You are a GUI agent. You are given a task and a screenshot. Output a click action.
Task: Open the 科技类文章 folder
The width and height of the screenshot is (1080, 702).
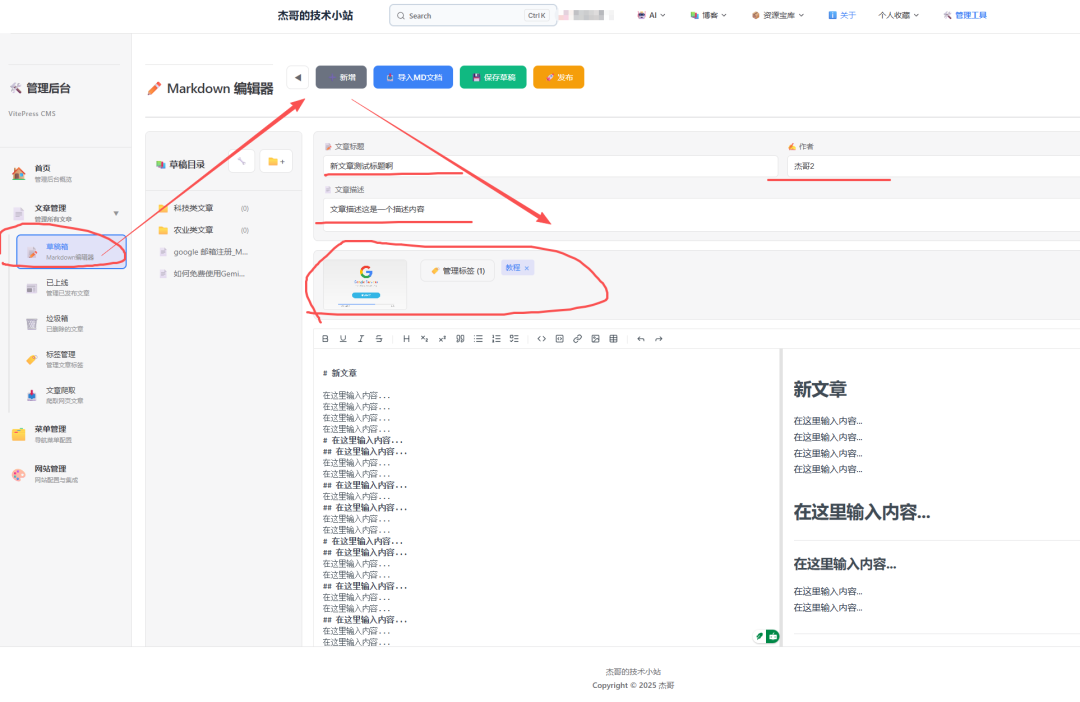click(x=196, y=207)
